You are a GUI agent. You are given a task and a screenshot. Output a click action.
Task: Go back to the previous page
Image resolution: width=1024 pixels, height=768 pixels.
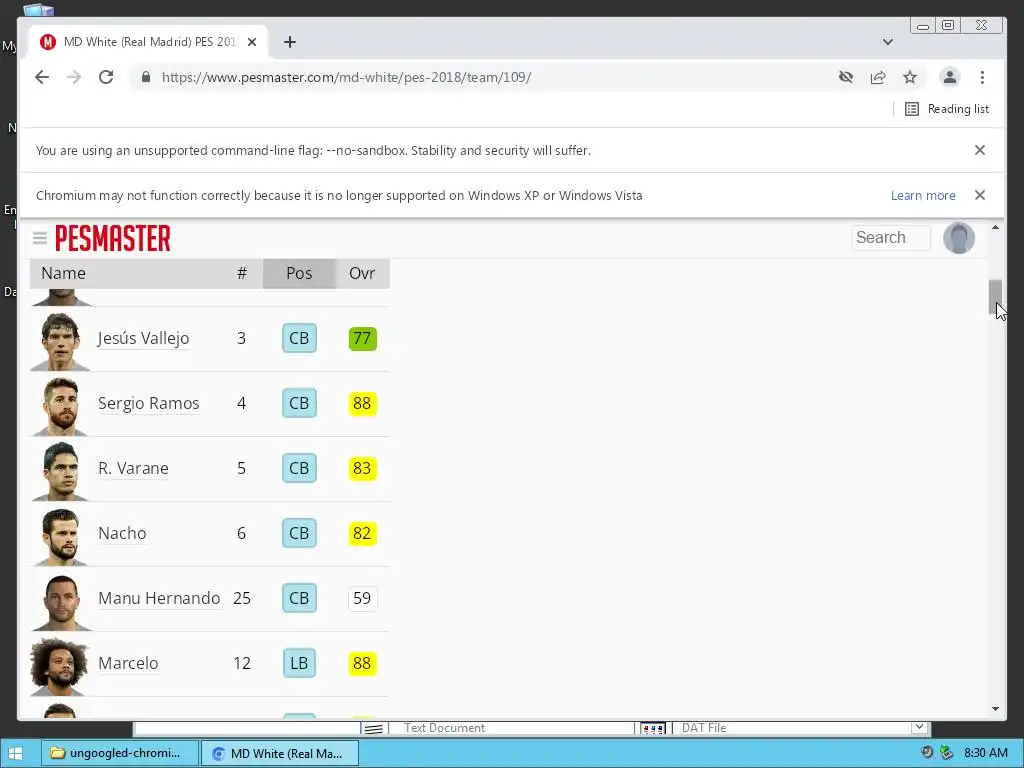pyautogui.click(x=42, y=77)
